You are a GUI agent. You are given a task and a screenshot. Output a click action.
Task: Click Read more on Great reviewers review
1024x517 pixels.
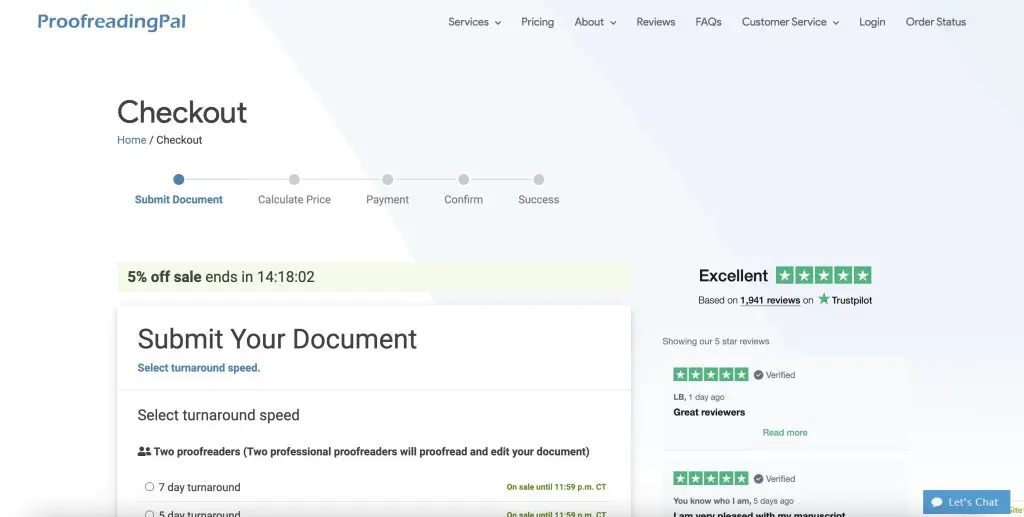[785, 433]
